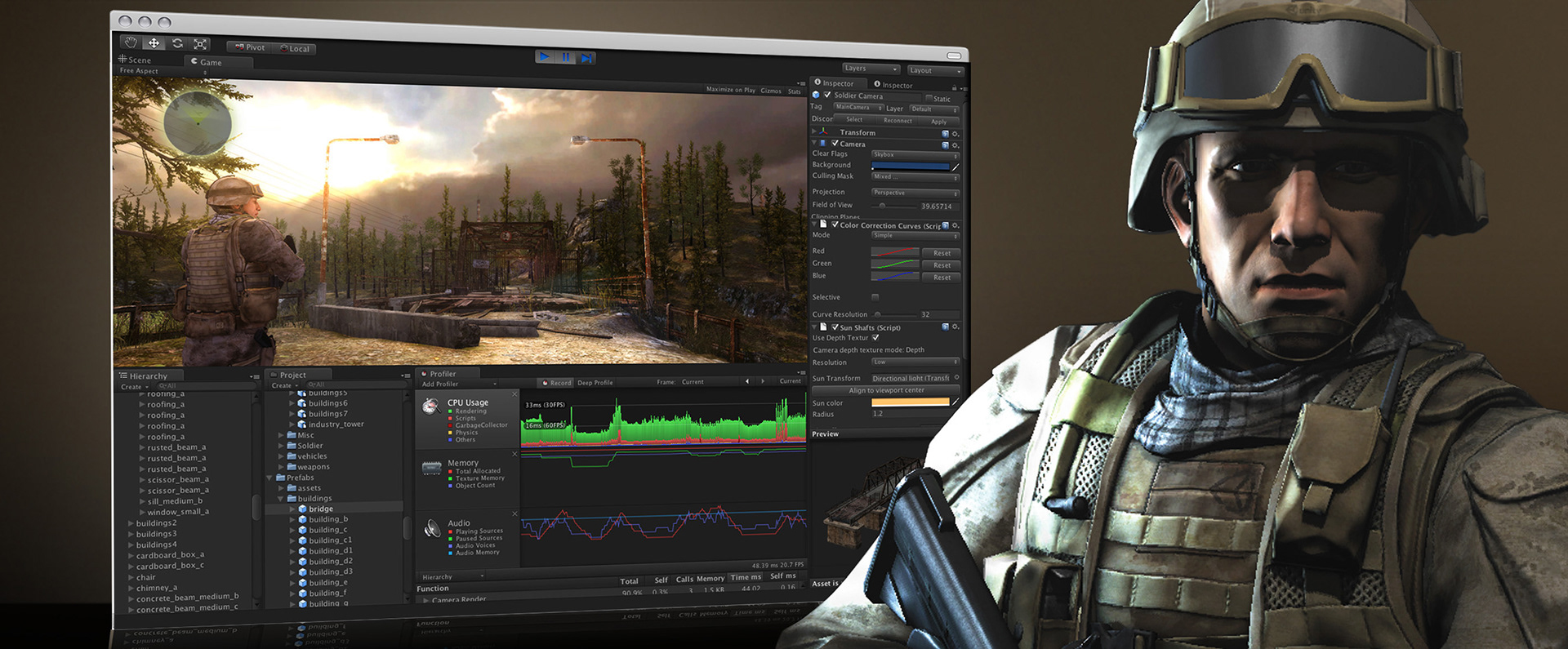Start play mode with the Play button
This screenshot has width=1568, height=649.
click(x=545, y=56)
